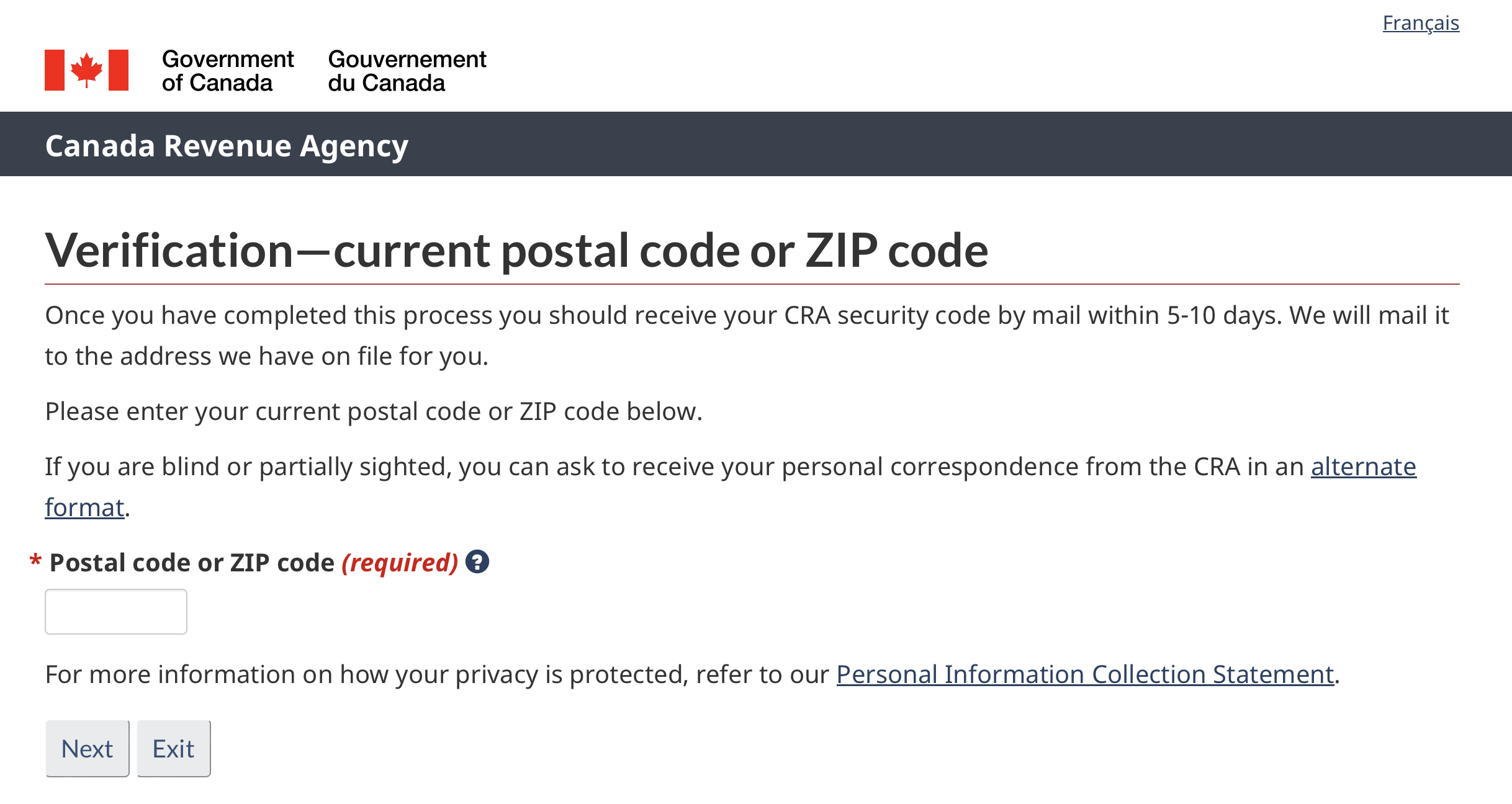
Task: Click the 'Please enter your current postal code' sentence
Action: point(374,411)
